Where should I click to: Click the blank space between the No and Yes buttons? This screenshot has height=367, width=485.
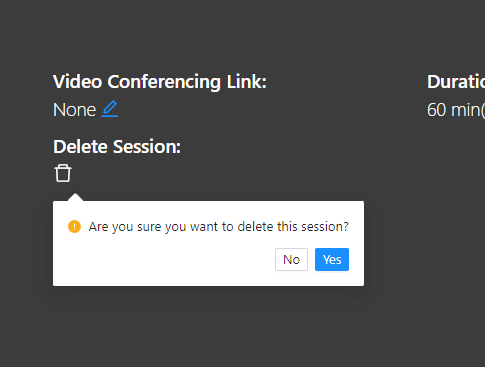[x=311, y=259]
